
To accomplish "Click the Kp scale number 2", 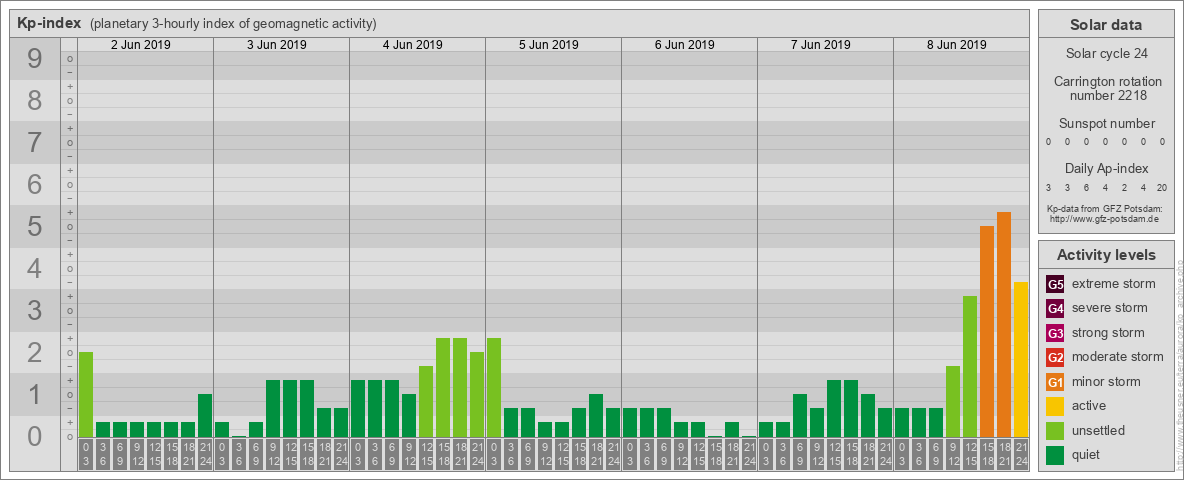I will coord(34,352).
